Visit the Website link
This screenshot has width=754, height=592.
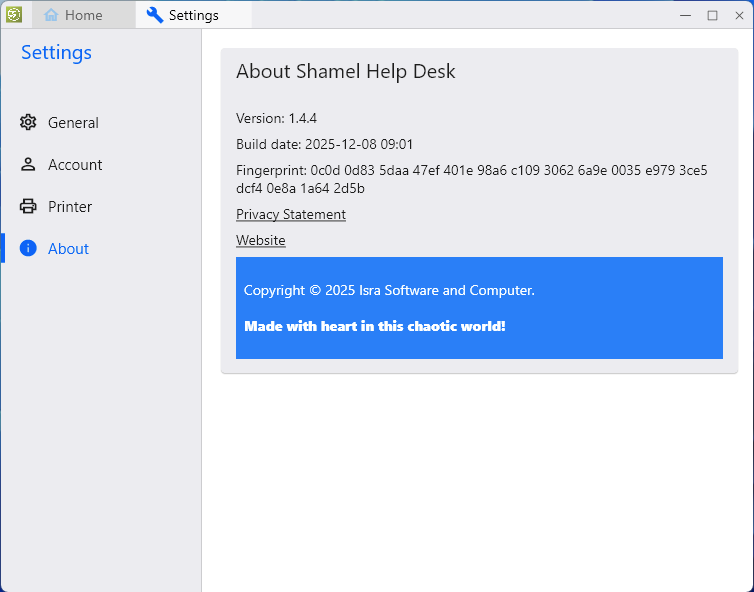pyautogui.click(x=261, y=241)
